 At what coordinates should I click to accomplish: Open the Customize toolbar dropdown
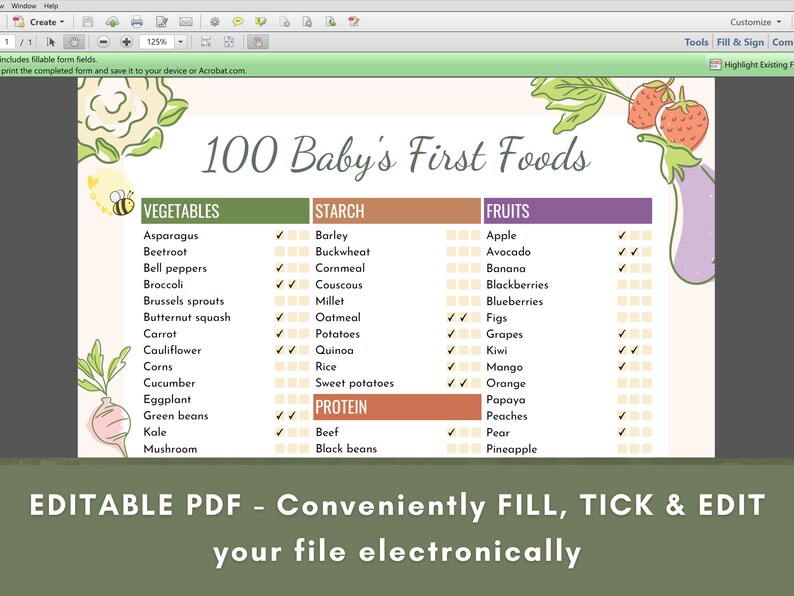coord(756,22)
